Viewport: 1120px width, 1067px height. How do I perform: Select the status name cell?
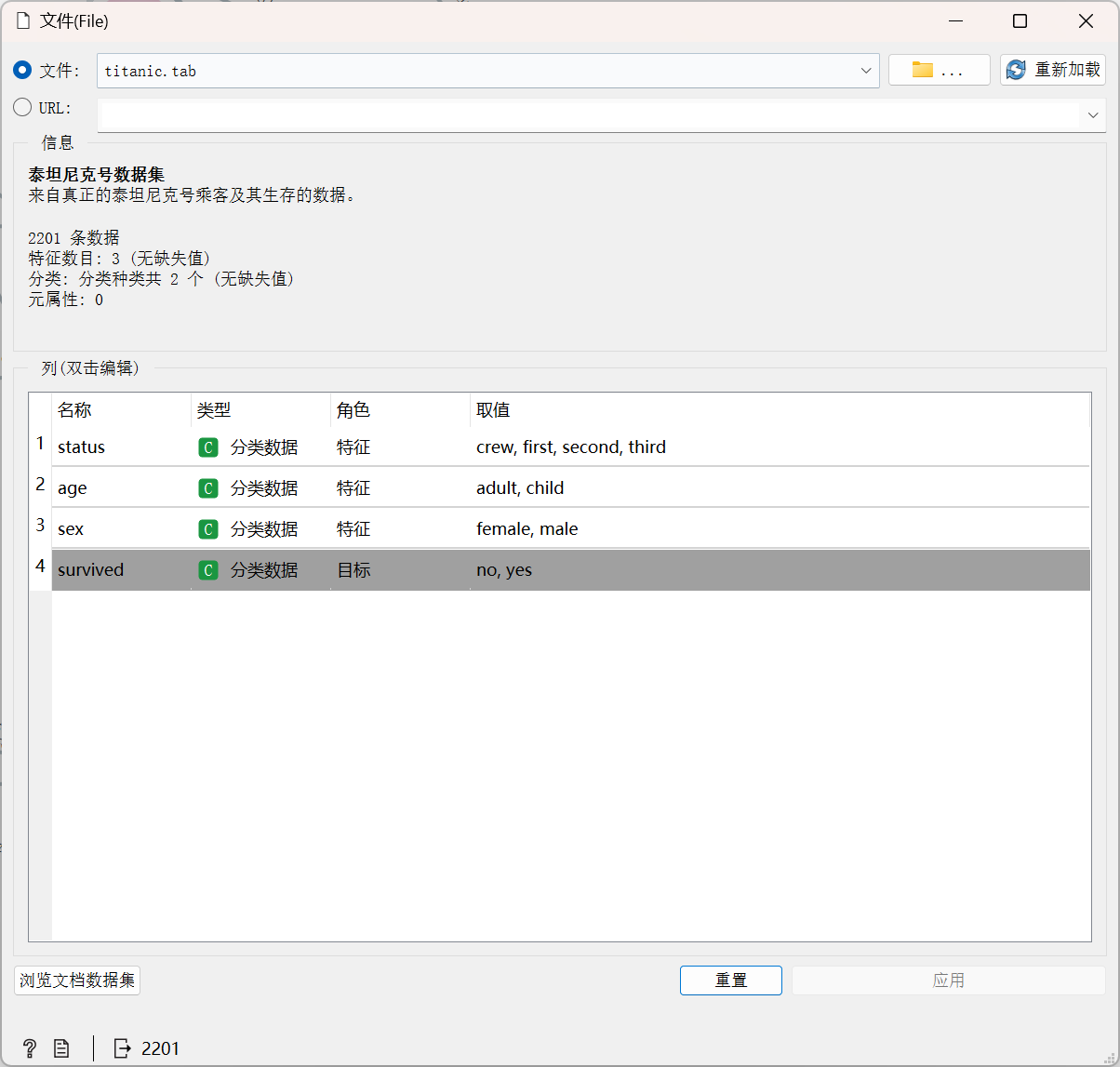(122, 447)
